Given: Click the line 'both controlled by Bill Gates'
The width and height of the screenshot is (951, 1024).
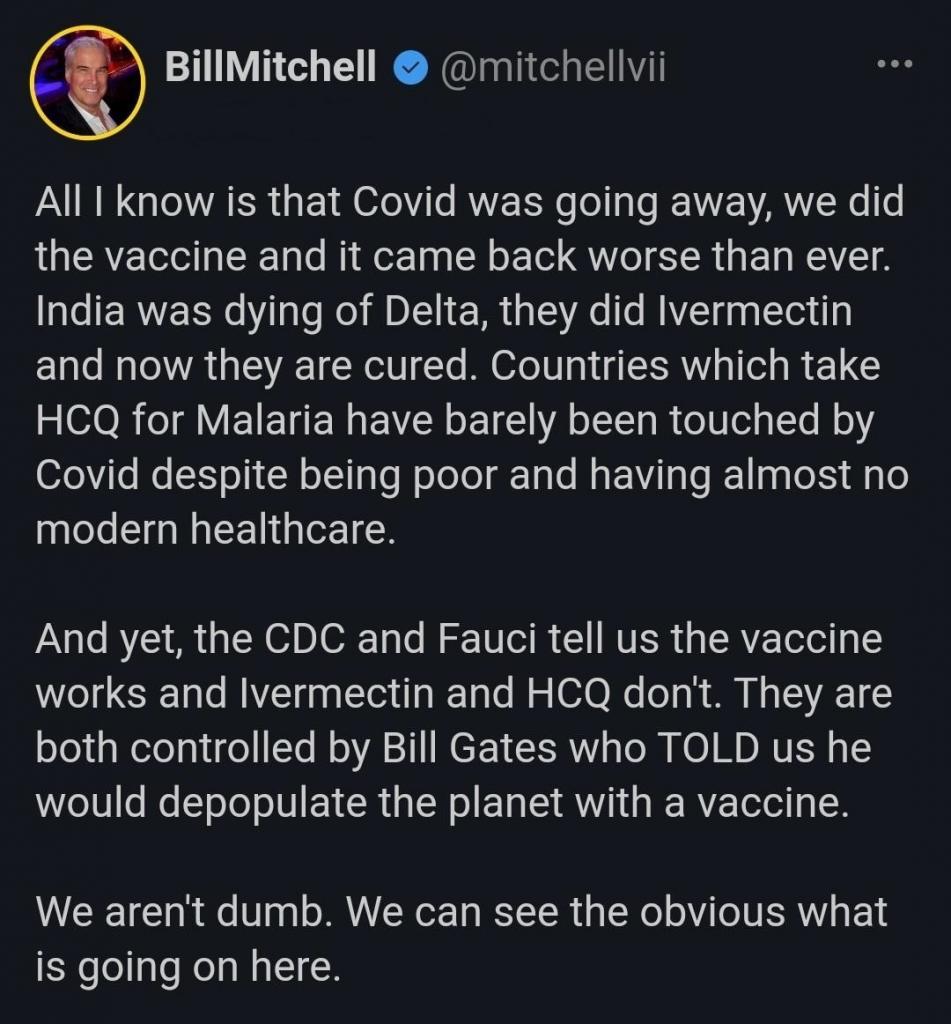Looking at the screenshot, I should (453, 748).
